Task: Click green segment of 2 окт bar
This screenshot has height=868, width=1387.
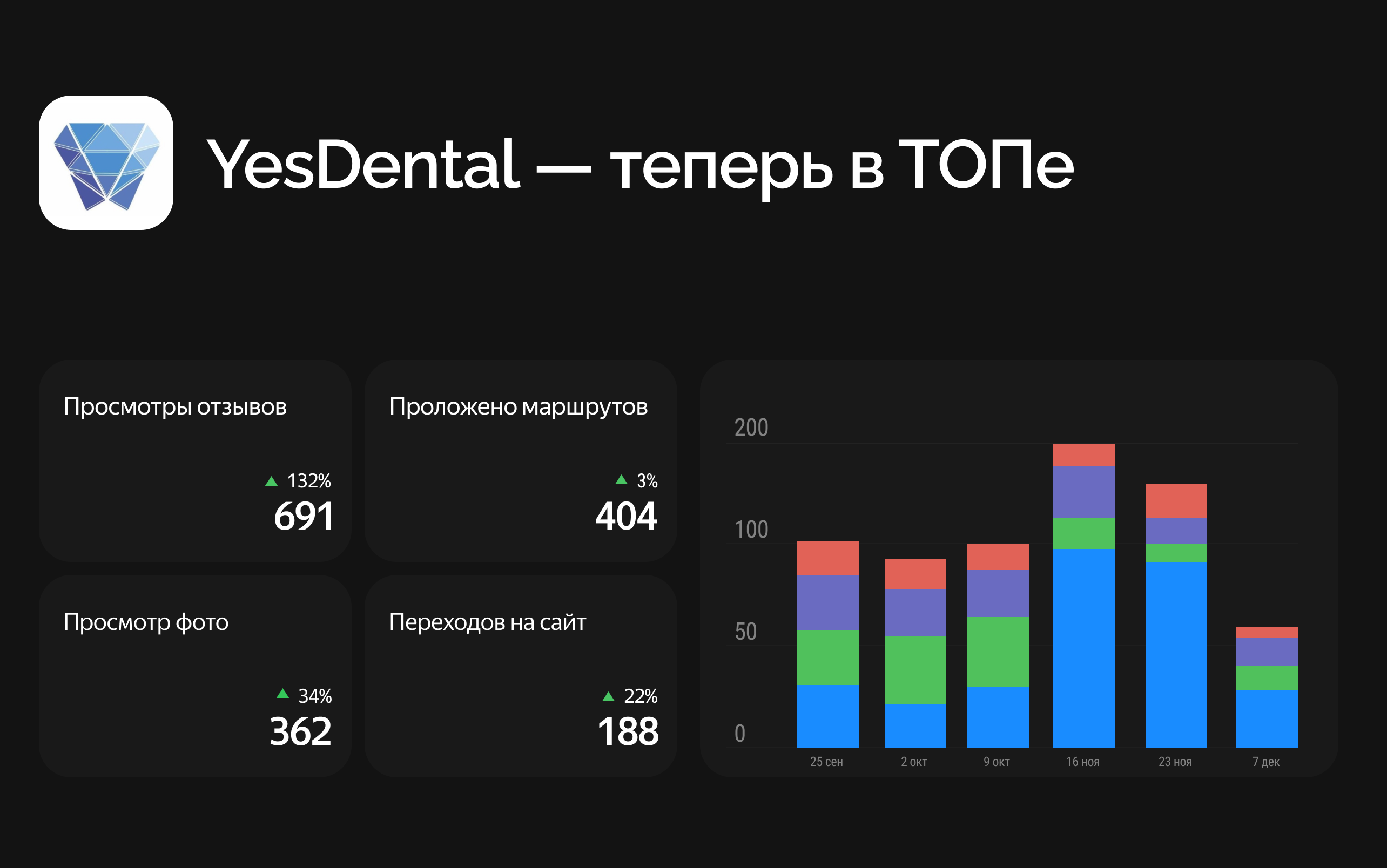Action: (x=915, y=670)
